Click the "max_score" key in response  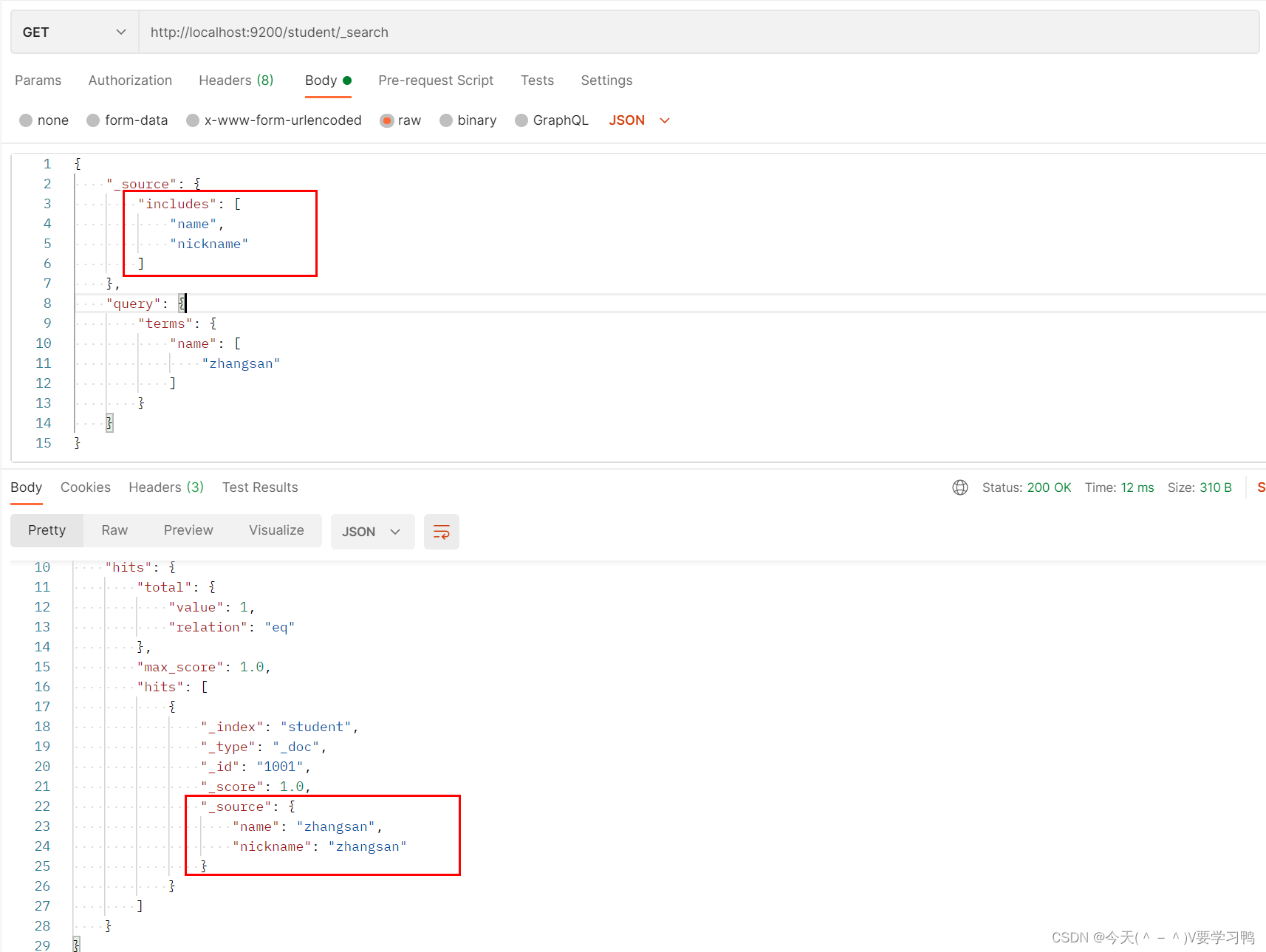179,667
